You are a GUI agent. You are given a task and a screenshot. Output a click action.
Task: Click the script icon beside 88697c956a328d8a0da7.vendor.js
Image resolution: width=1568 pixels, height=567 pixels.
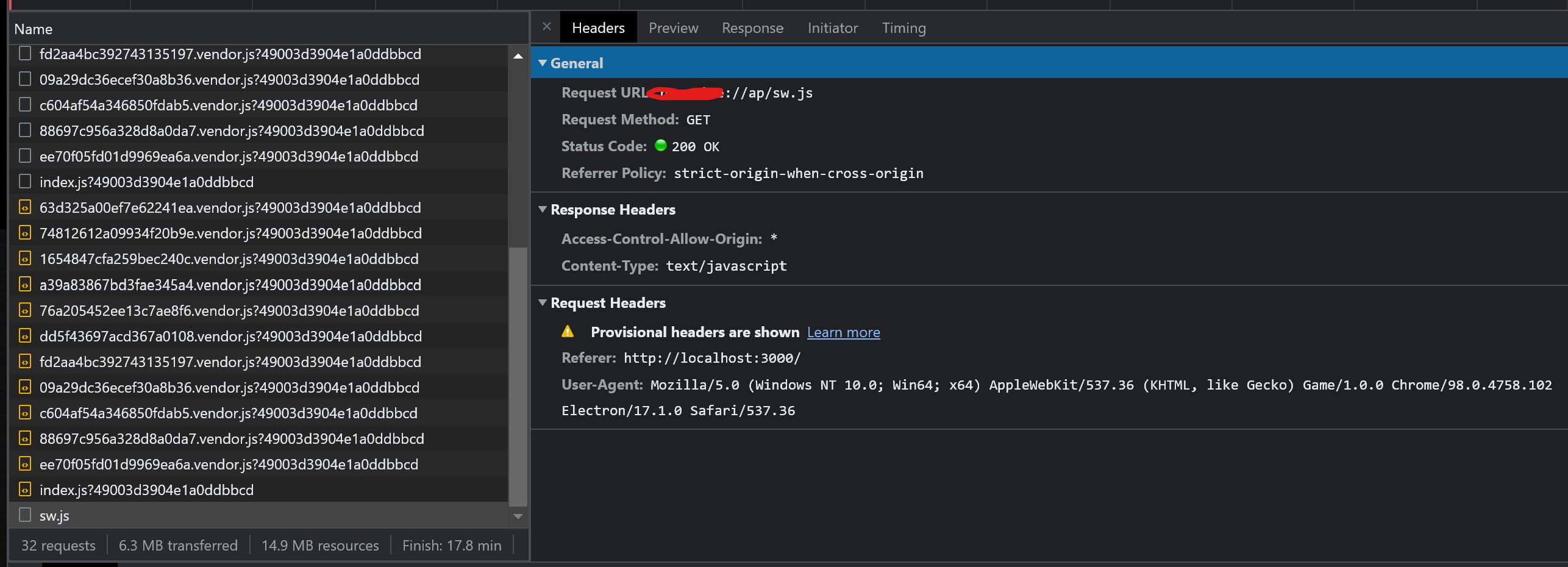(24, 438)
